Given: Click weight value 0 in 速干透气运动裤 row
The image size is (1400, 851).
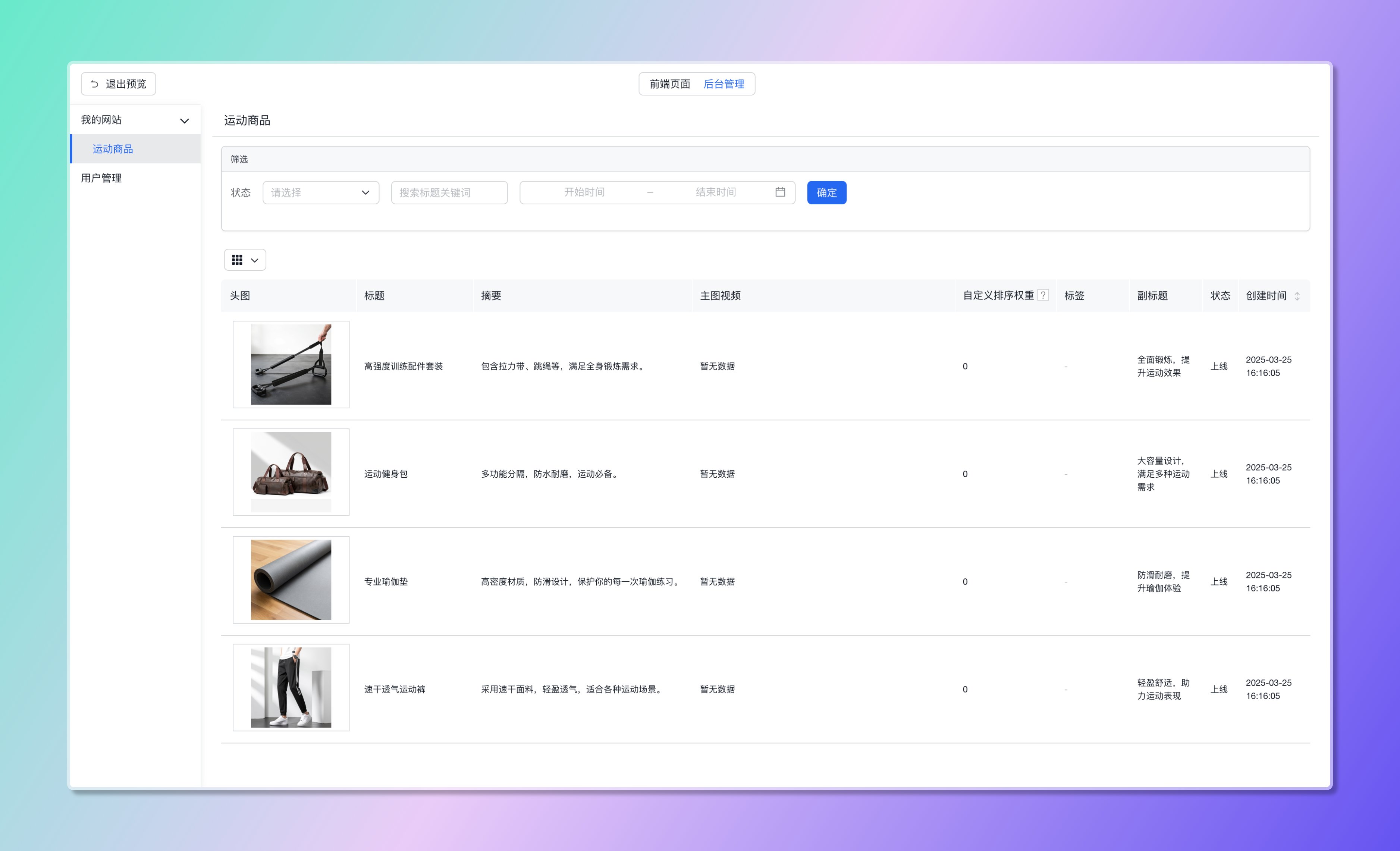Looking at the screenshot, I should point(965,689).
